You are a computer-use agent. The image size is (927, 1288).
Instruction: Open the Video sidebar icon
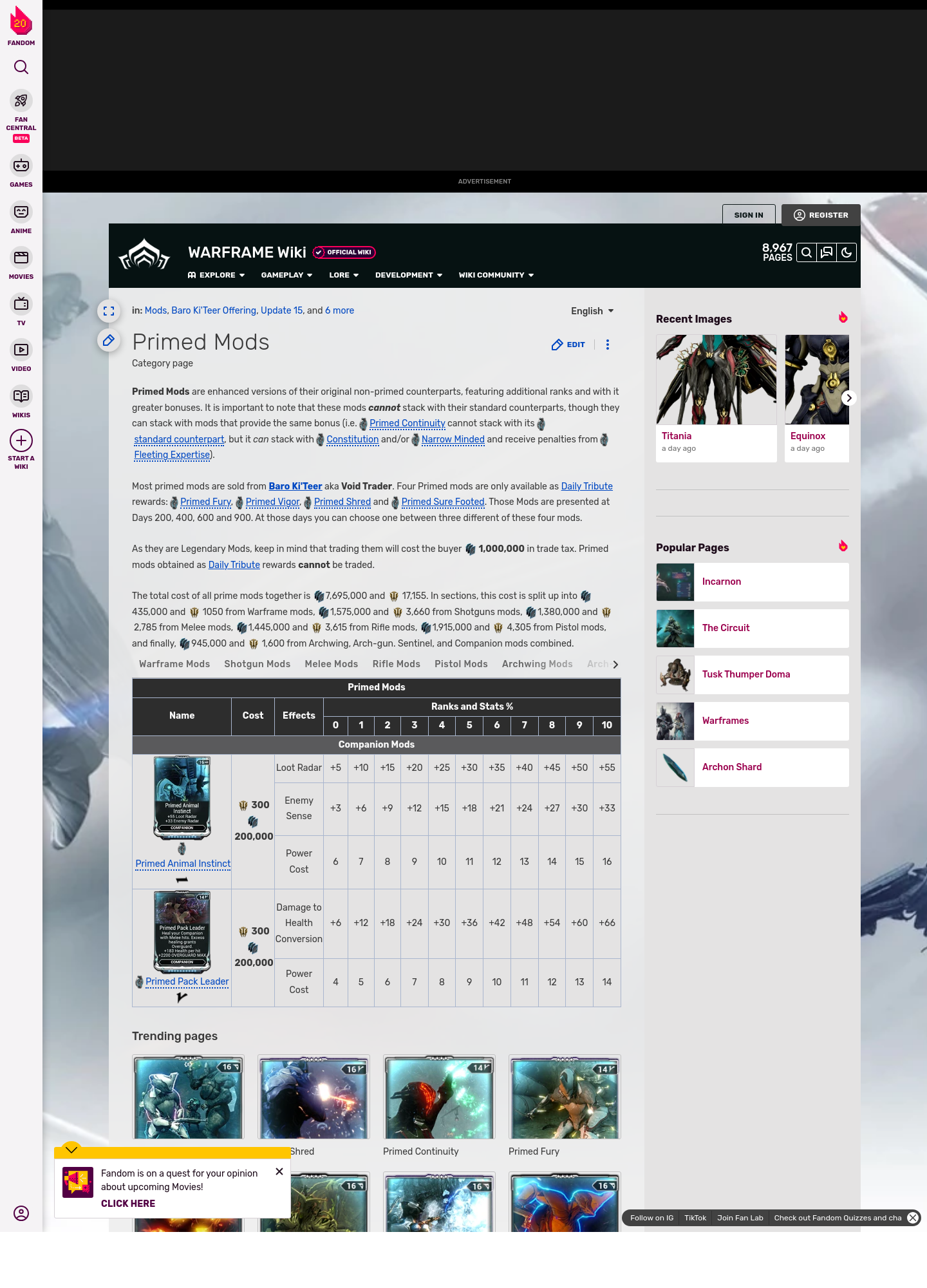[21, 350]
